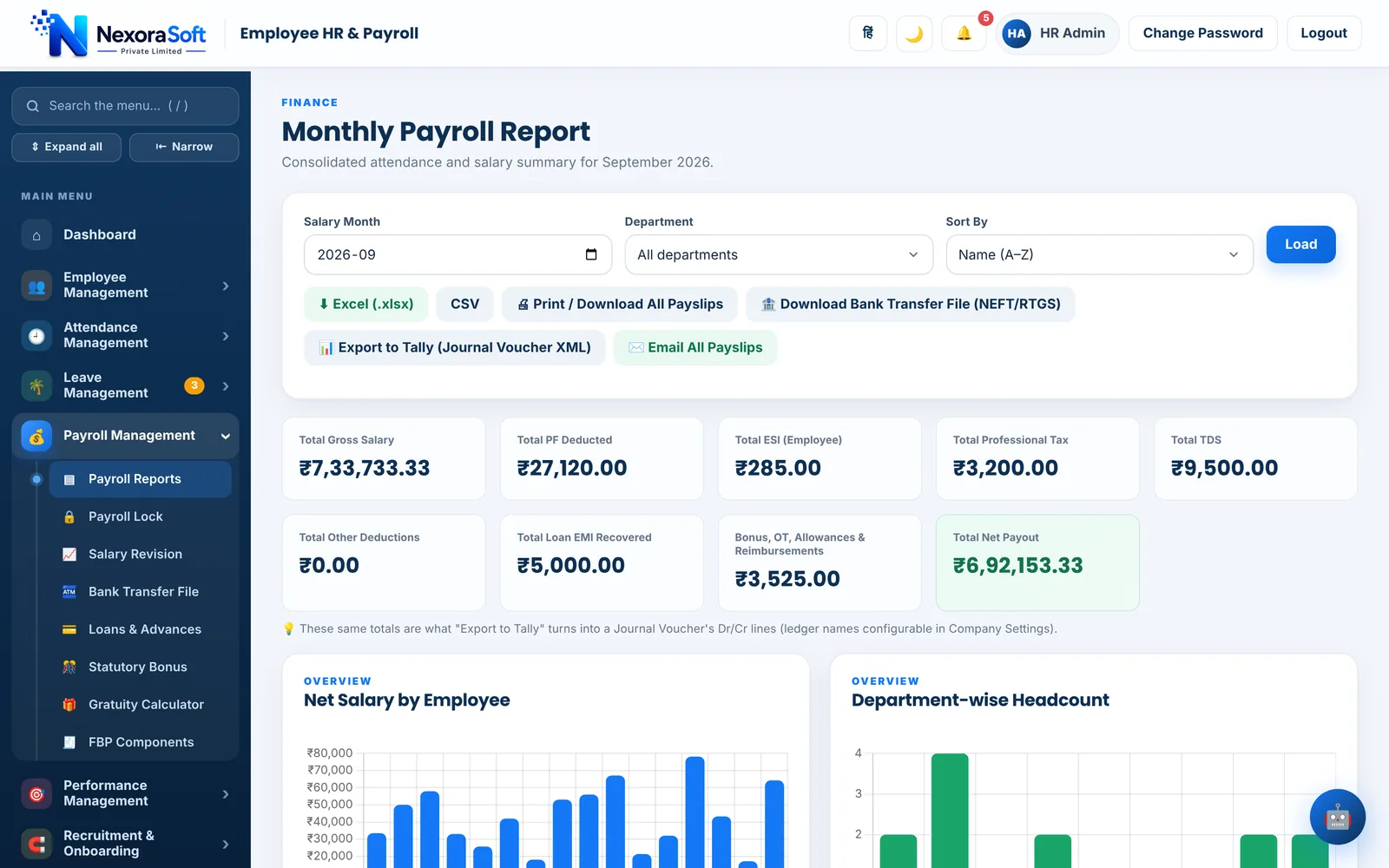Click the Gratuity Calculator gift icon
This screenshot has height=868, width=1389.
(x=69, y=705)
